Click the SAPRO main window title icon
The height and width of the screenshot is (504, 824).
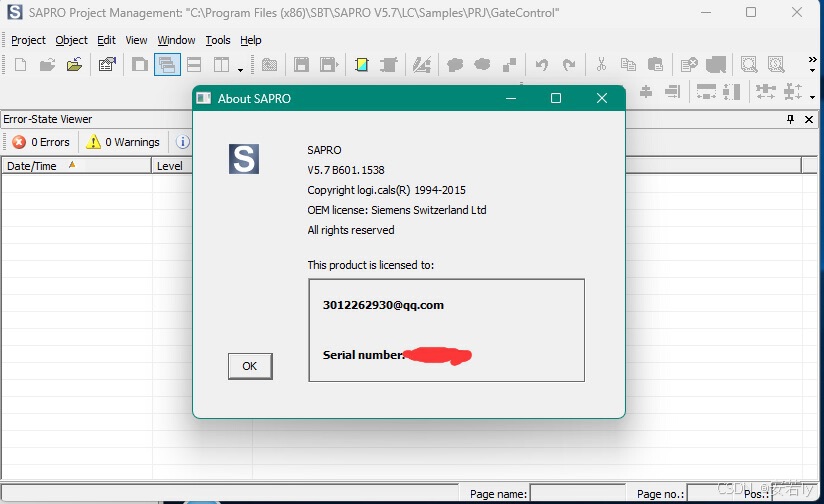[x=15, y=12]
